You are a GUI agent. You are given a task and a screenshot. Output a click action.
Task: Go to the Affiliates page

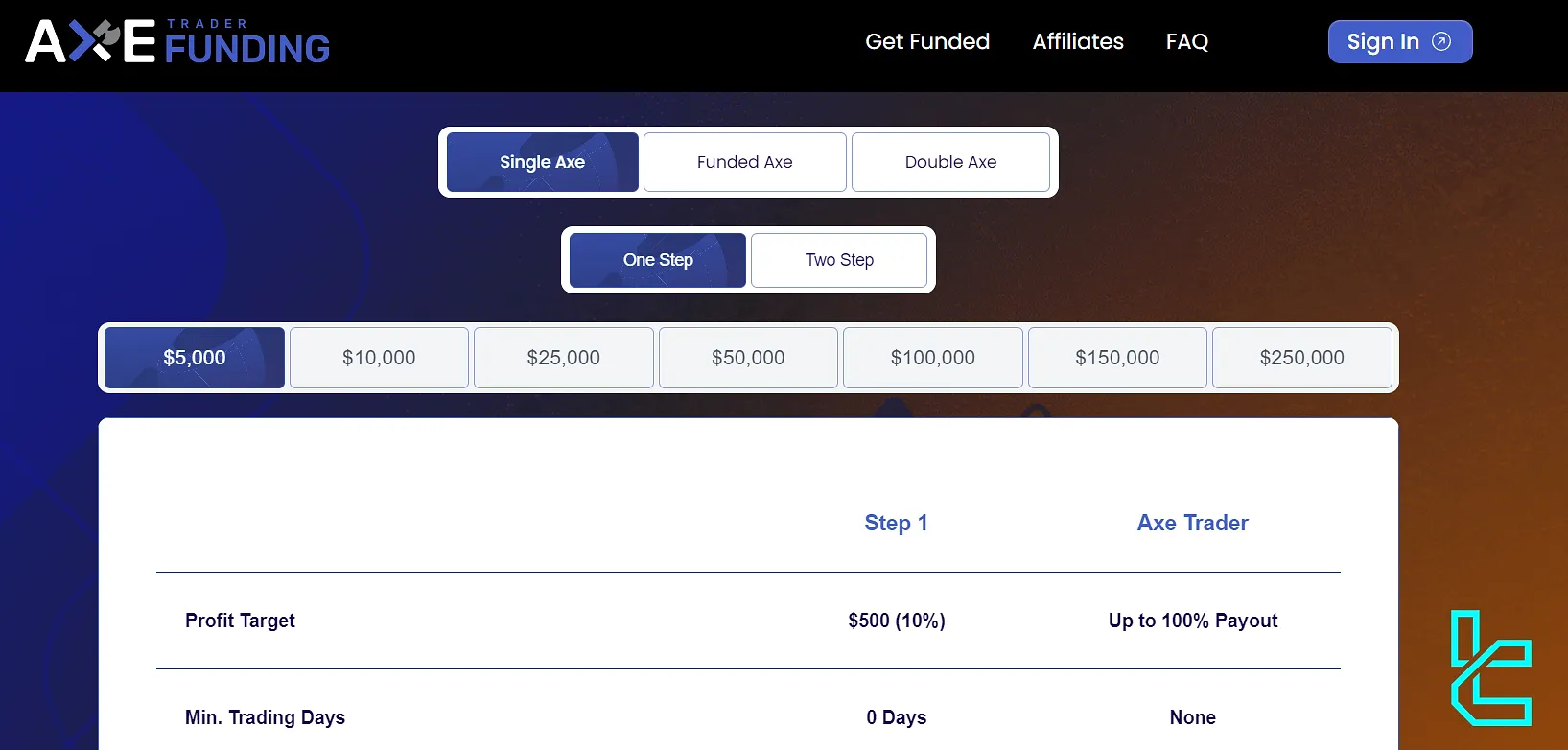[1078, 41]
